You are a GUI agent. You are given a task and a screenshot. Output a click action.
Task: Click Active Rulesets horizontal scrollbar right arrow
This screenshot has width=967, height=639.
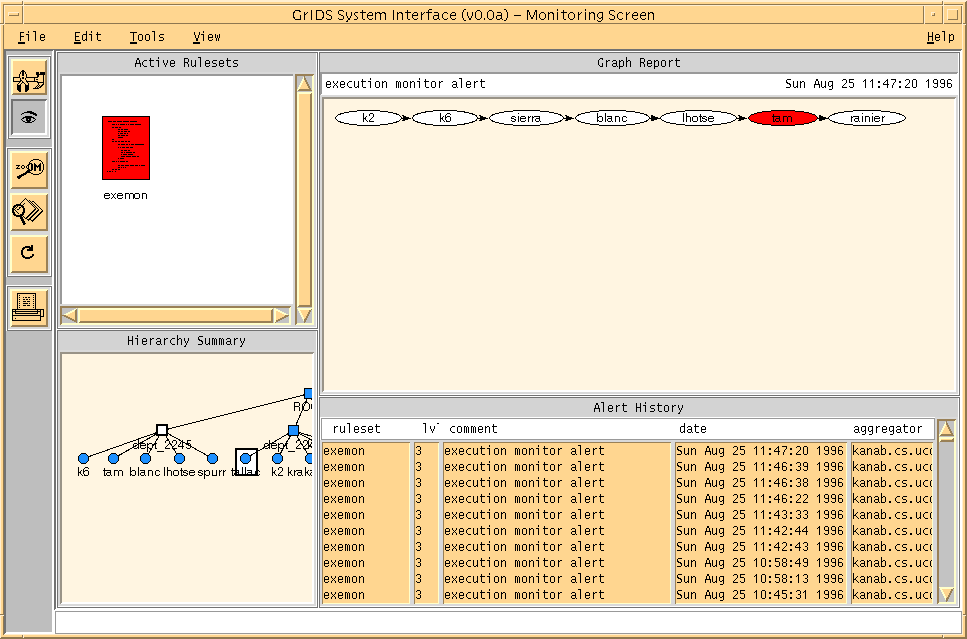click(x=281, y=316)
